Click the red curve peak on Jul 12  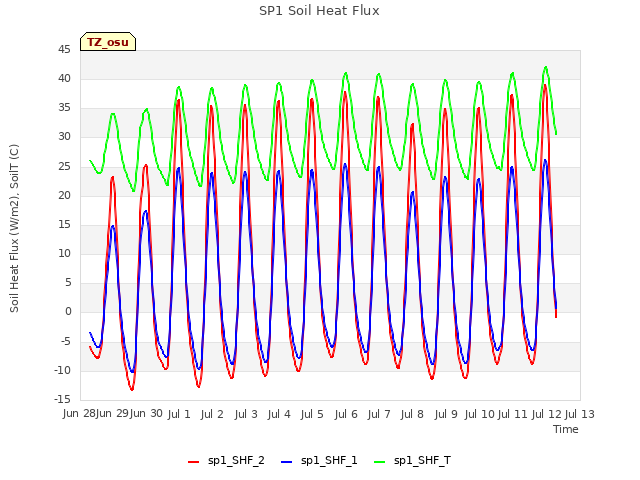click(545, 85)
